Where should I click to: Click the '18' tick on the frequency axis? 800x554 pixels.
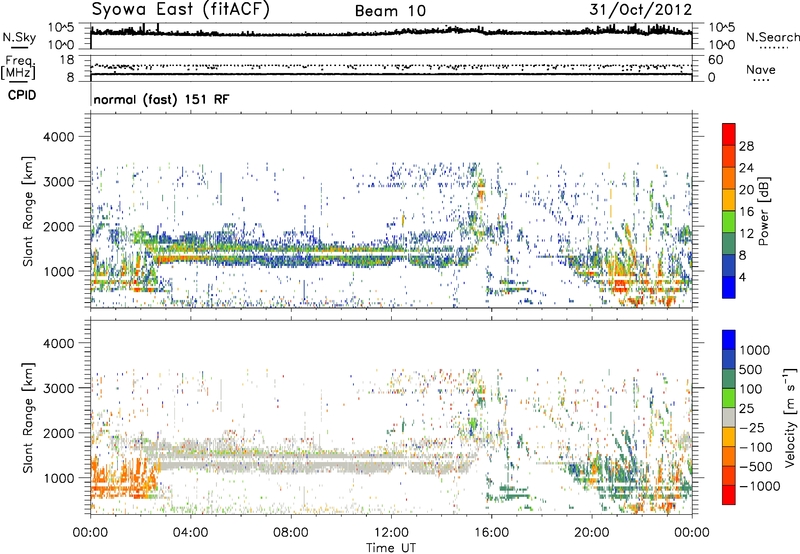pyautogui.click(x=67, y=60)
